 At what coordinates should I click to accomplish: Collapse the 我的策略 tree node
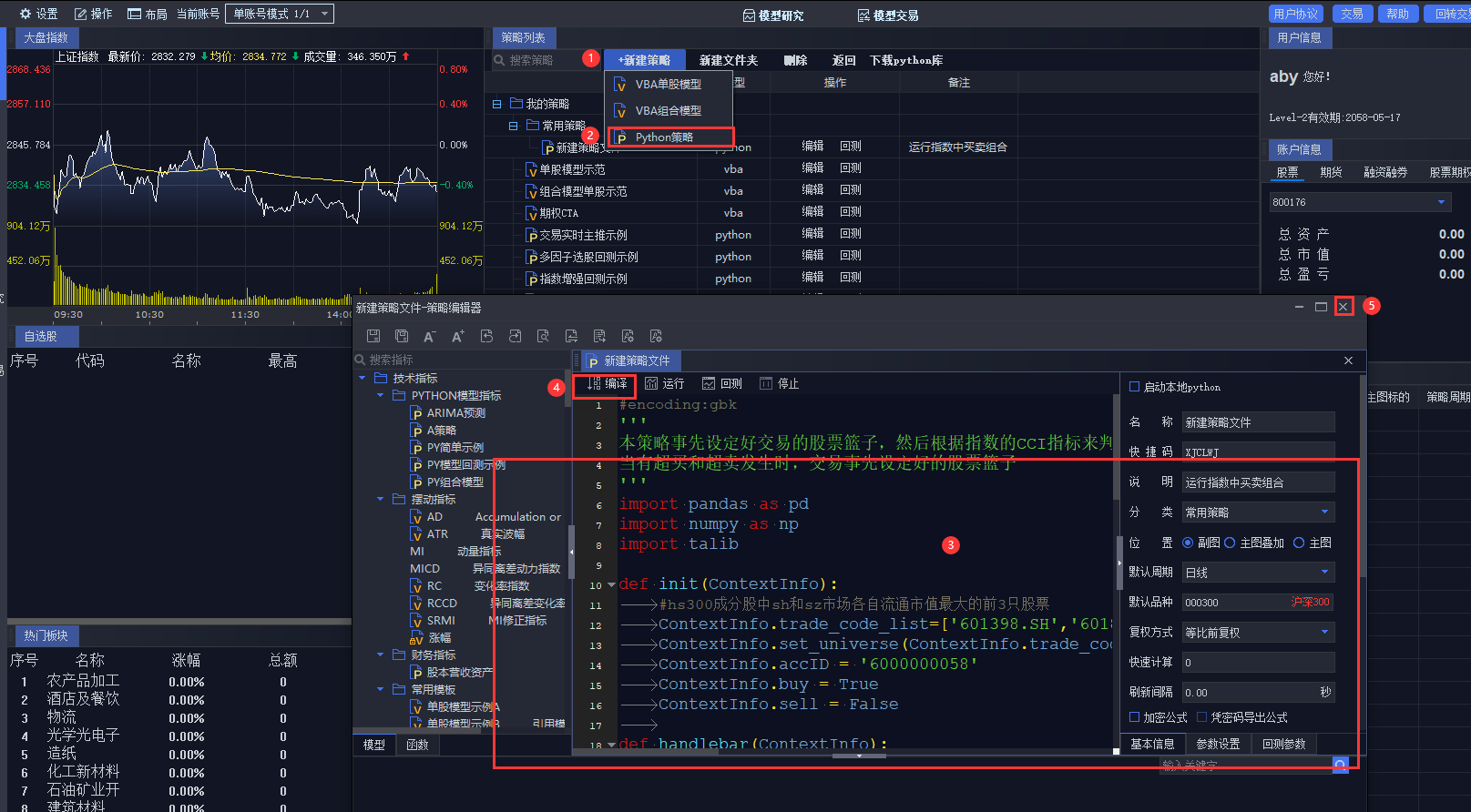pos(496,104)
